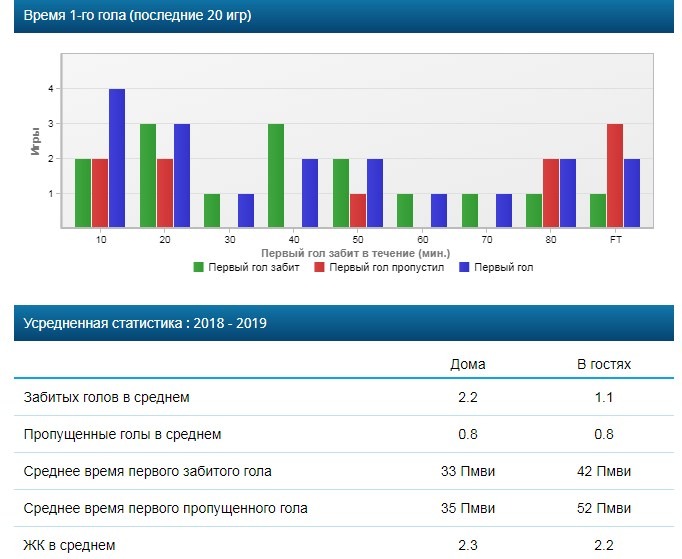Screen dimensions: 682x559
Task: Click the green bar at 40 minutes
Action: [277, 176]
